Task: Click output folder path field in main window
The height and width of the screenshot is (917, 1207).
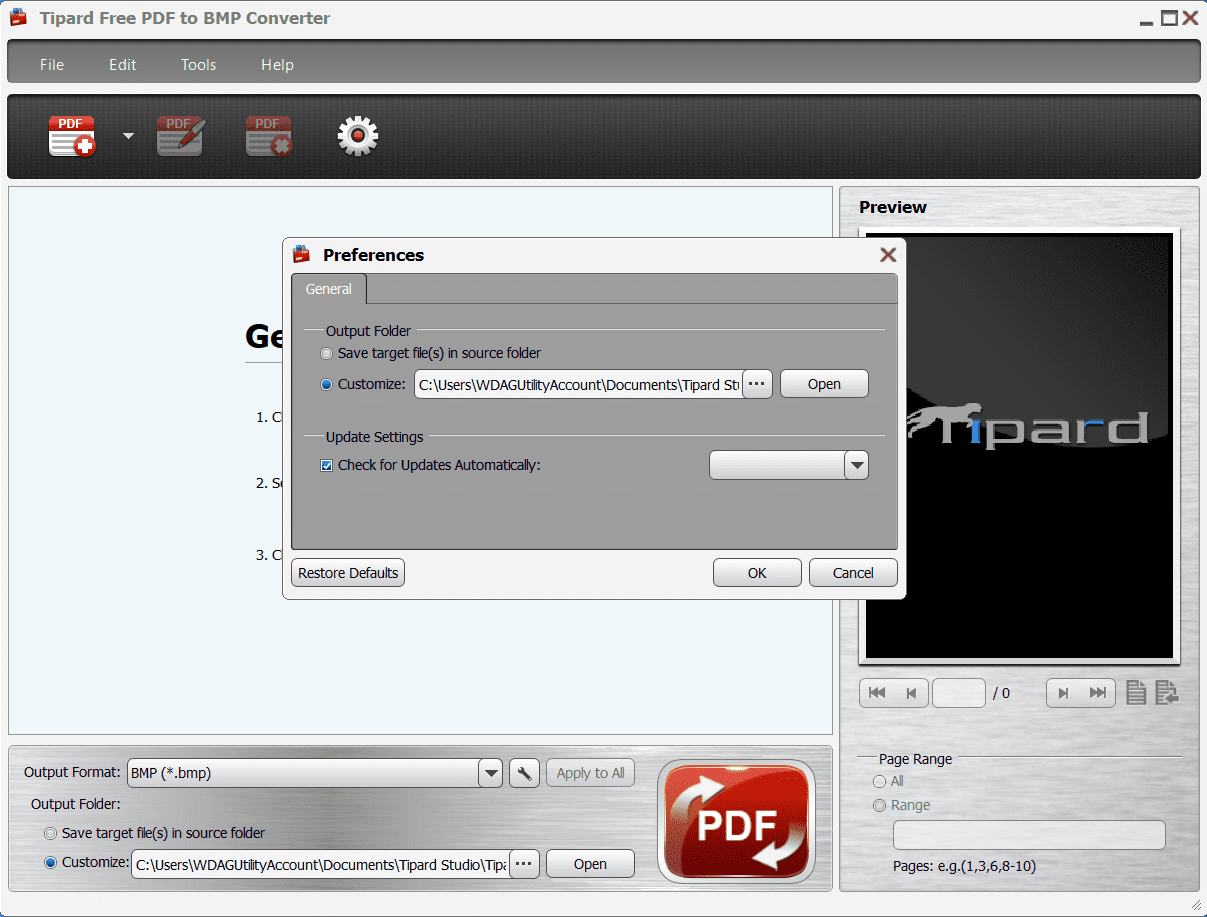Action: (x=320, y=864)
